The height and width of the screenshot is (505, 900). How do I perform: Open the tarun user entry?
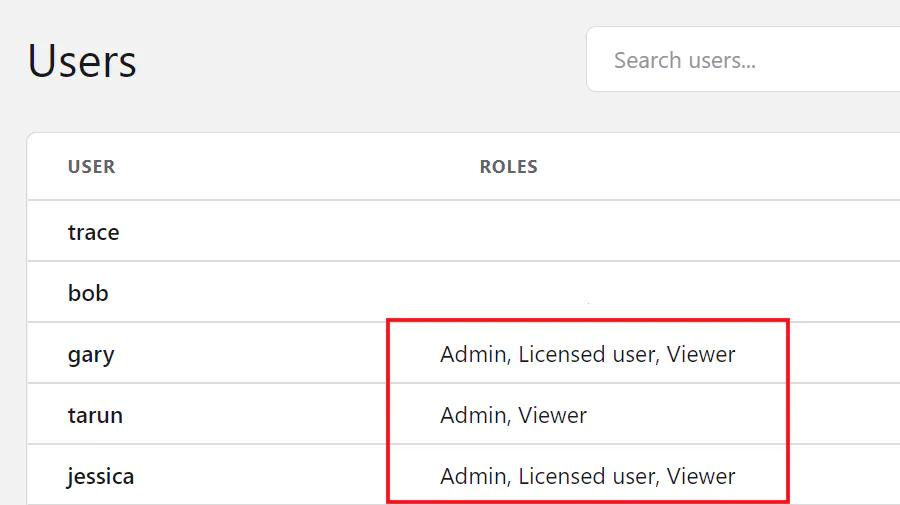pyautogui.click(x=95, y=415)
